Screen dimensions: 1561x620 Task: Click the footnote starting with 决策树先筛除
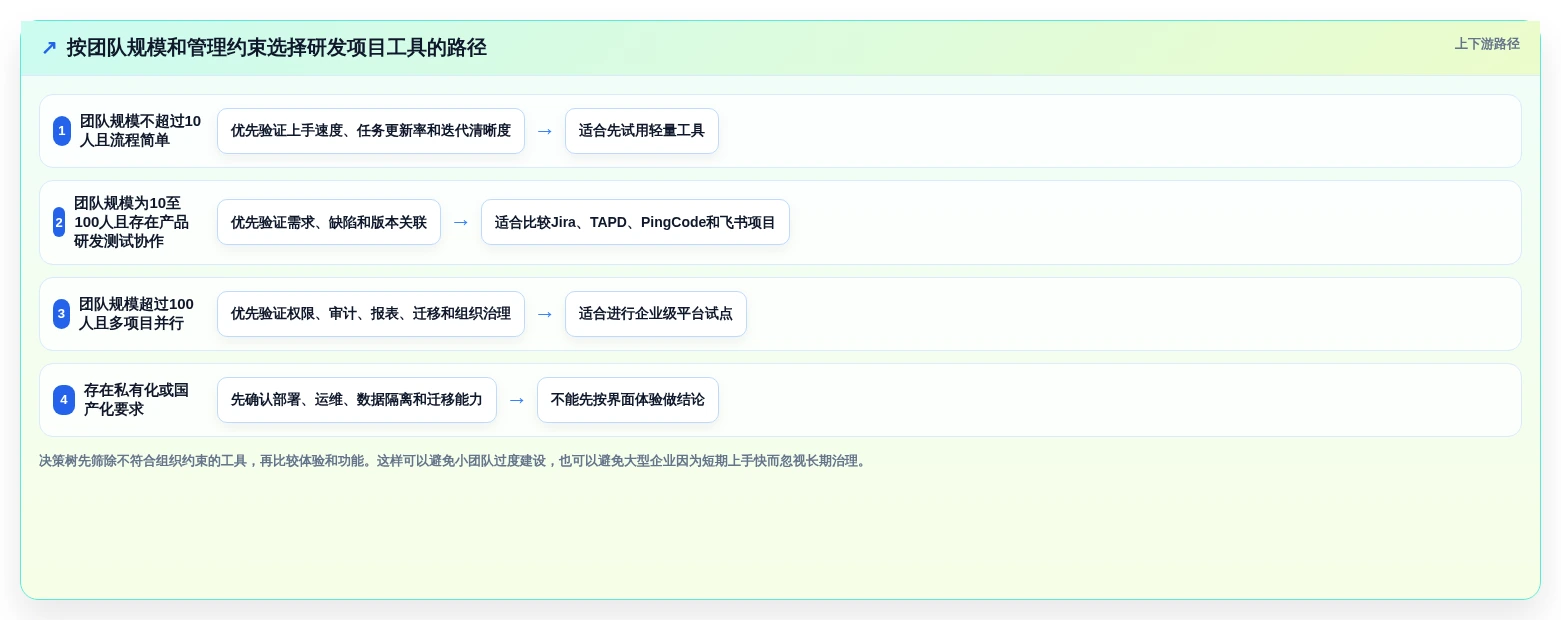tap(454, 461)
